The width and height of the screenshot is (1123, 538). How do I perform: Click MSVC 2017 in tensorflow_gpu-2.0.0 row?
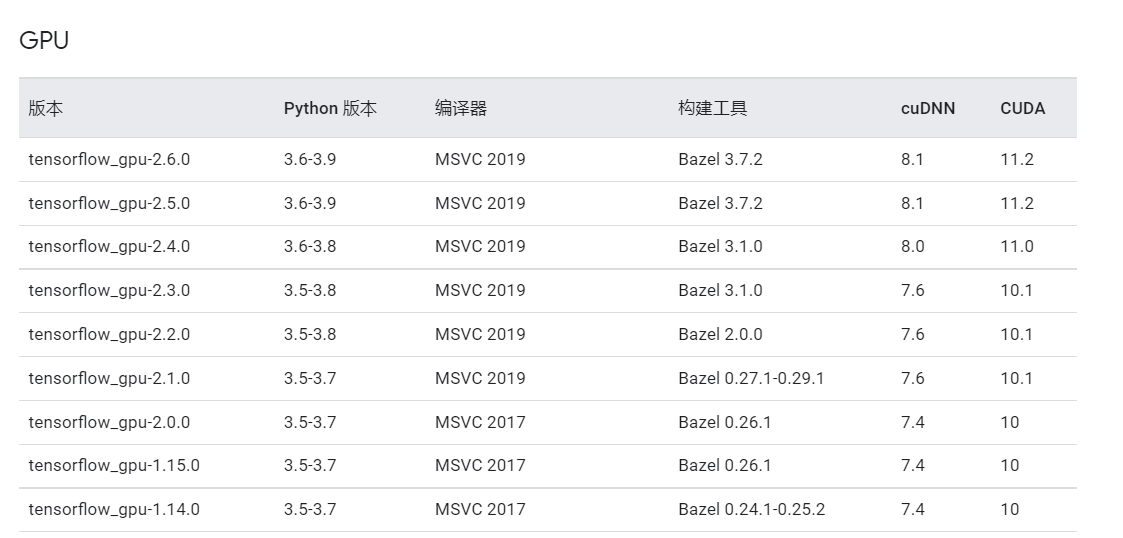tap(480, 423)
